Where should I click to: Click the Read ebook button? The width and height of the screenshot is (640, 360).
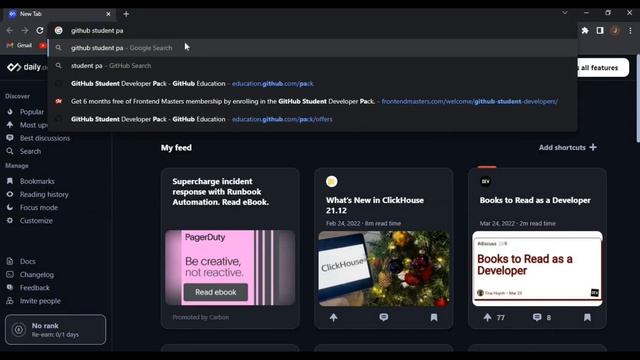[216, 292]
